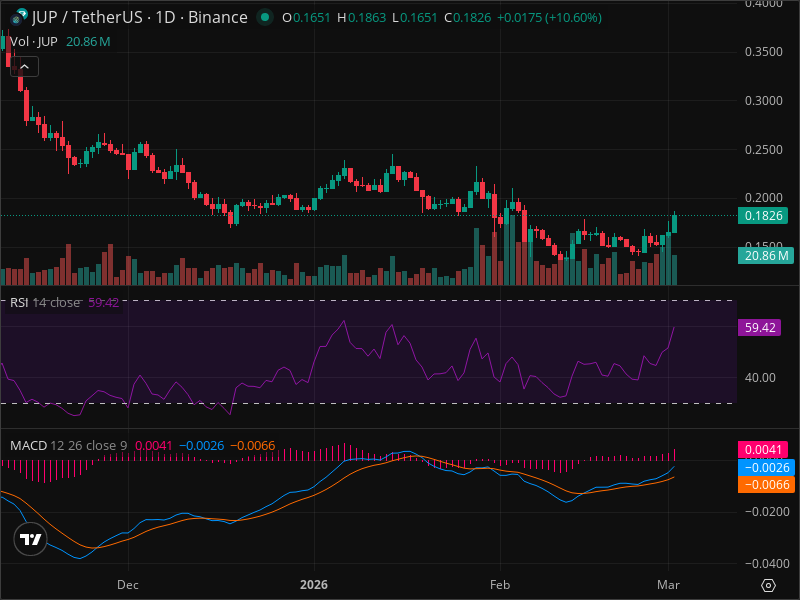Click the −0.0200 MACD scale label
This screenshot has height=600, width=800.
pos(767,512)
